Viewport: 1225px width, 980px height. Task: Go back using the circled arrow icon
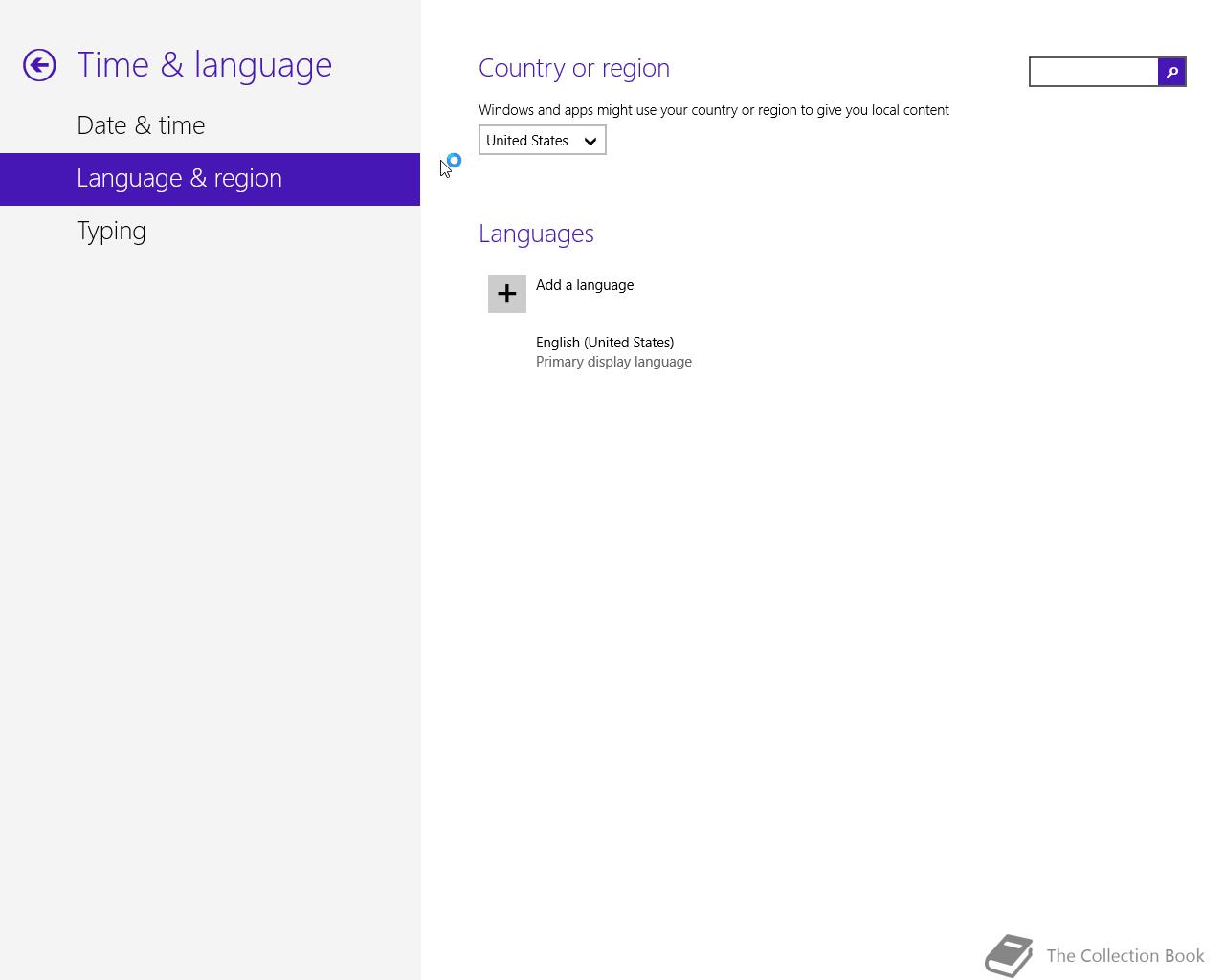pos(40,65)
